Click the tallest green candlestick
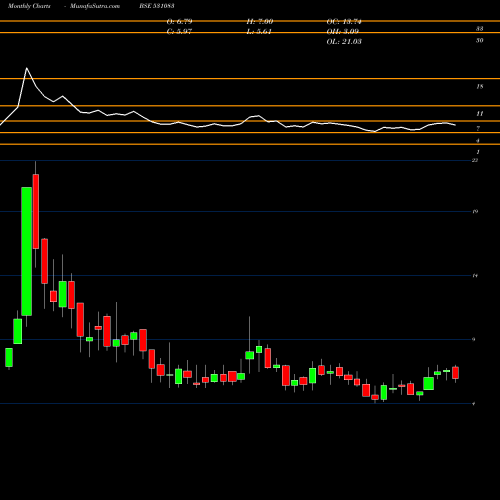Viewport: 500px width, 500px height. 27,251
